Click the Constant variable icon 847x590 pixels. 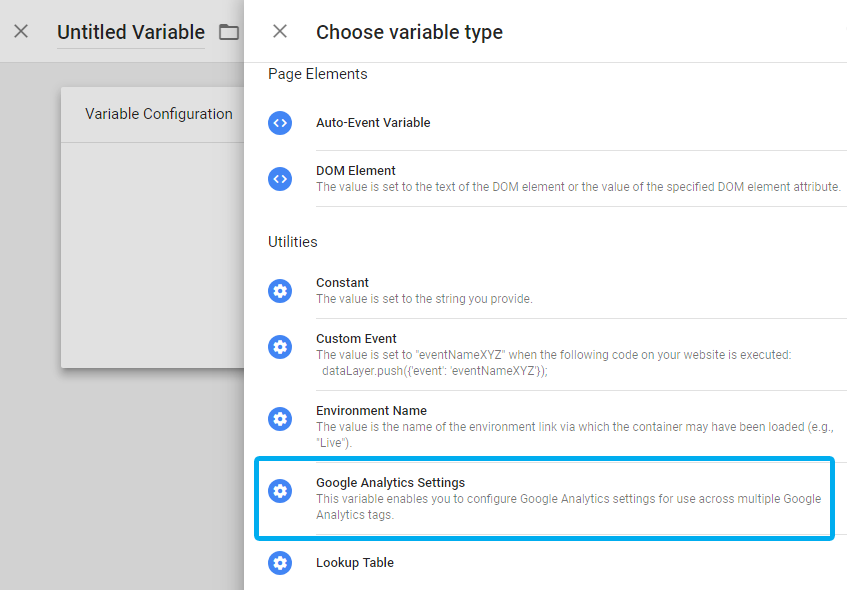pos(280,291)
